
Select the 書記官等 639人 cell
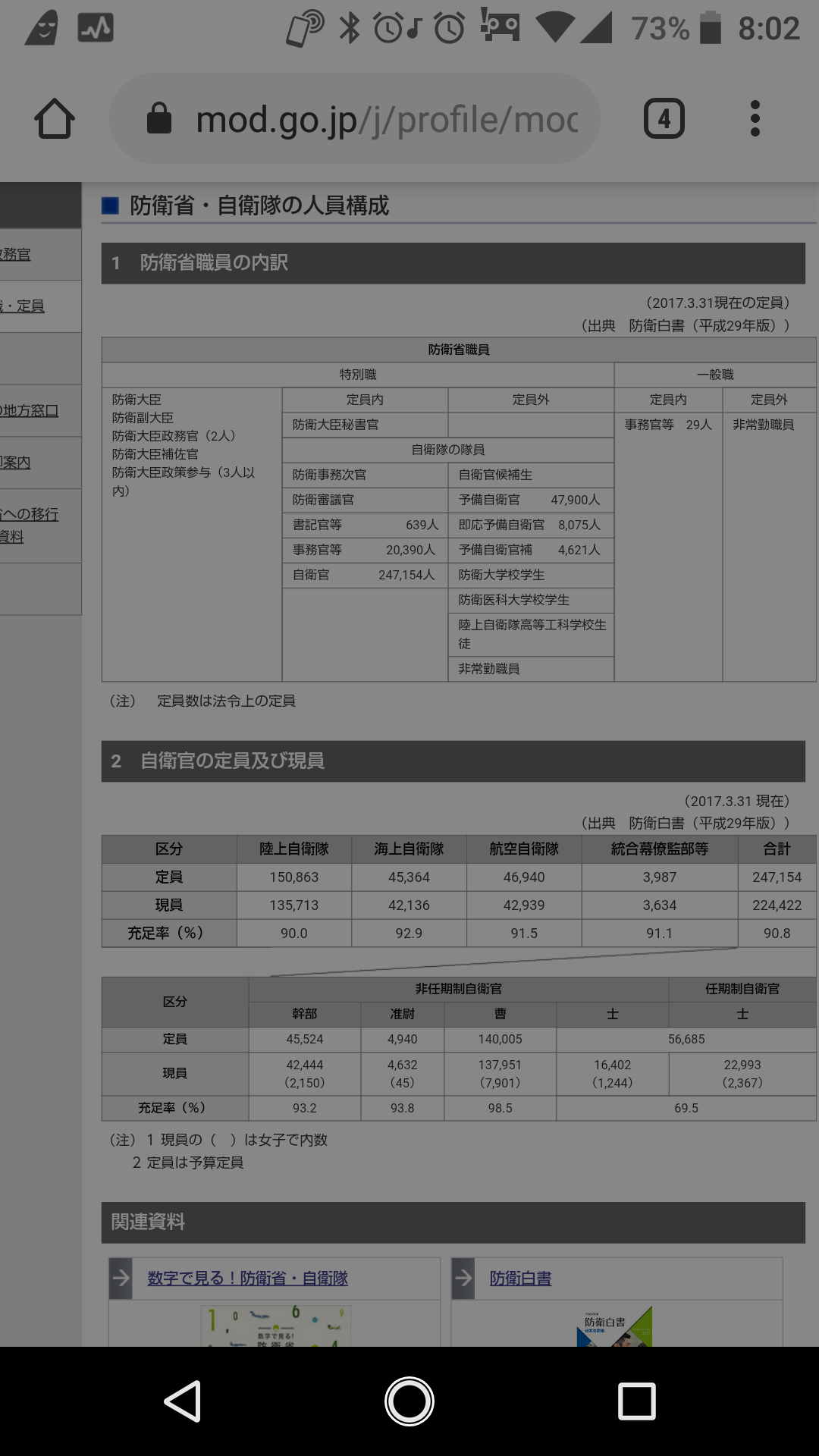(x=365, y=525)
